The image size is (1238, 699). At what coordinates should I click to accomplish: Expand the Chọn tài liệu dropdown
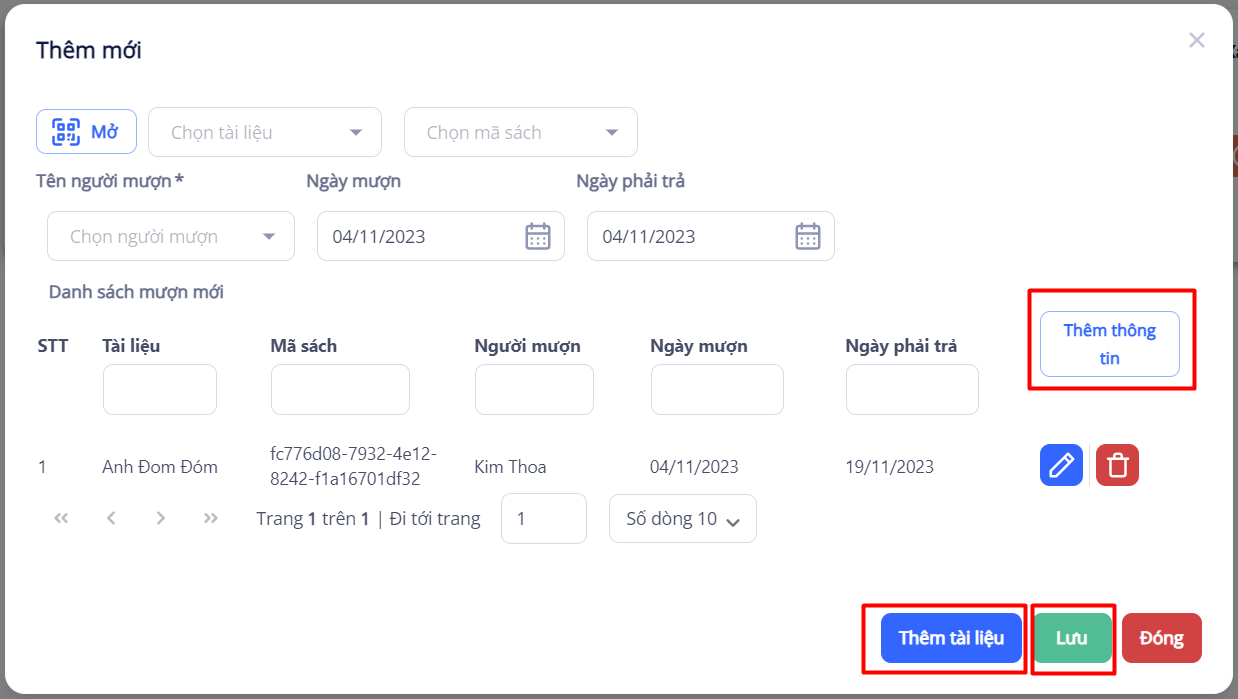point(265,133)
